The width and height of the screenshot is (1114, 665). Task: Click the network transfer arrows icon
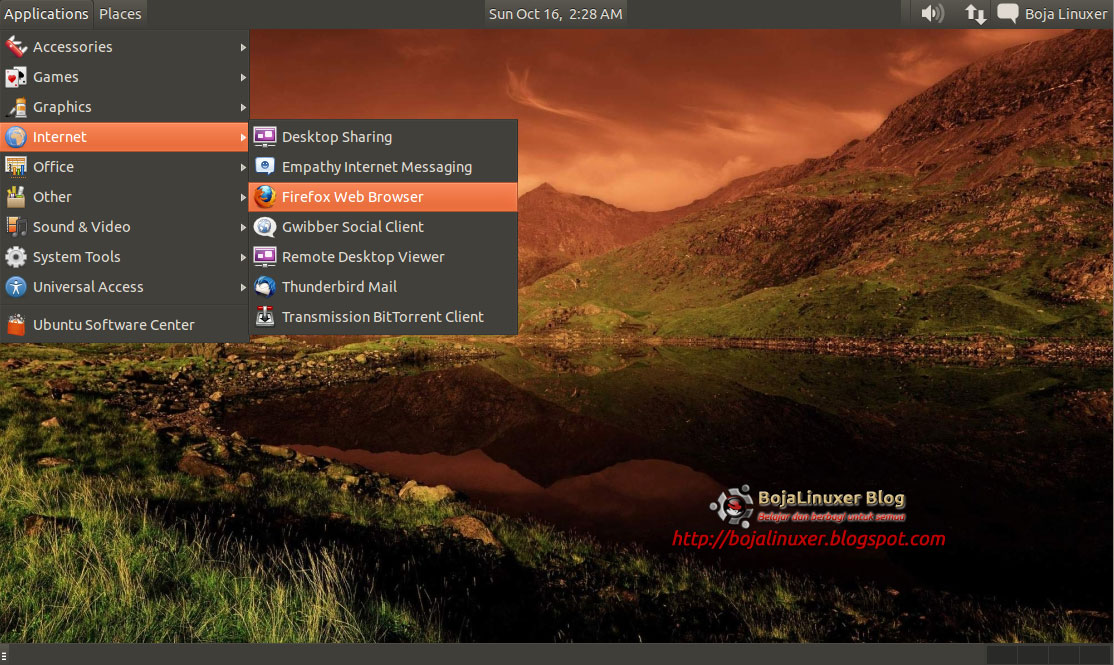974,14
